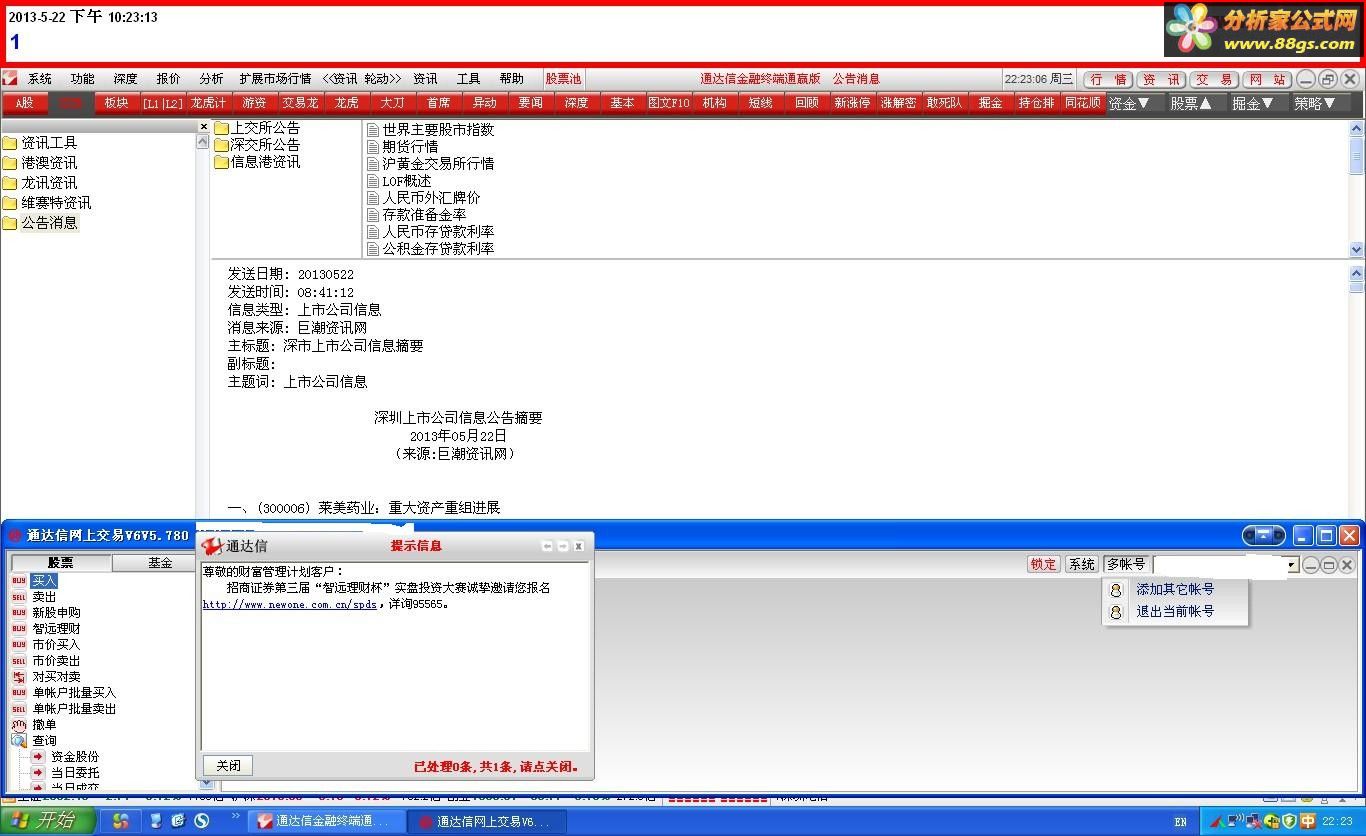Click the 通达信 logo in the menu bar
Viewport: 1366px width, 836px height.
point(10,78)
